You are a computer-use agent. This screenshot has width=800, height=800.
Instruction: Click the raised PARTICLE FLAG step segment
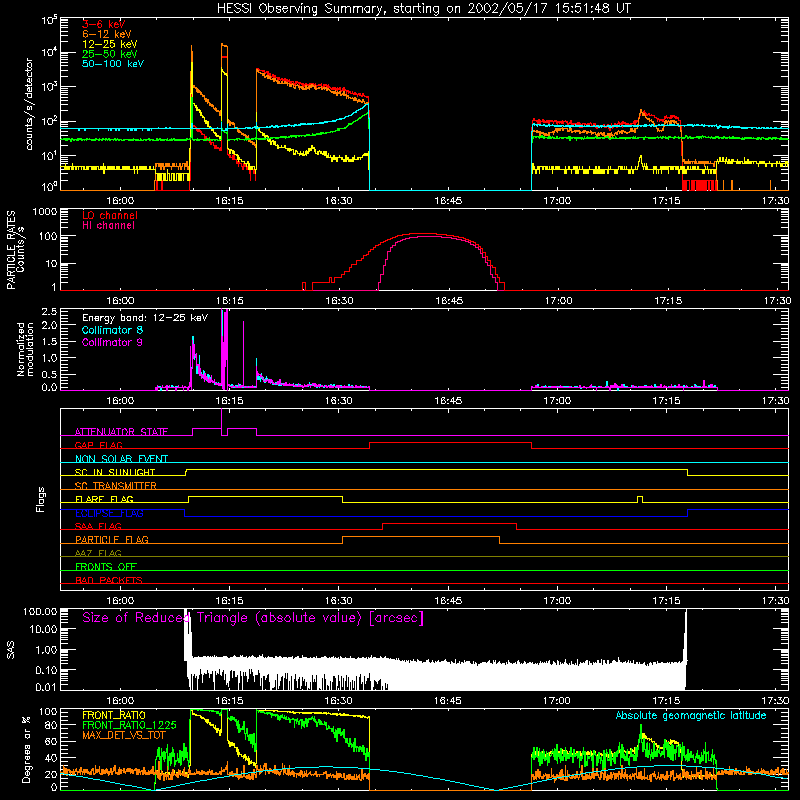[x=421, y=537]
